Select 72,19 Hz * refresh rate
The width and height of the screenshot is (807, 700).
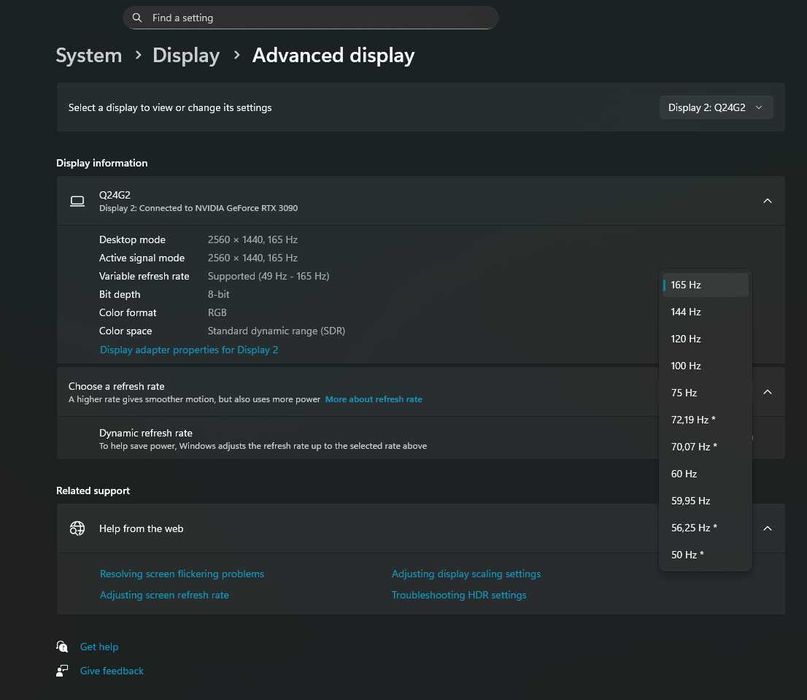[x=705, y=419]
